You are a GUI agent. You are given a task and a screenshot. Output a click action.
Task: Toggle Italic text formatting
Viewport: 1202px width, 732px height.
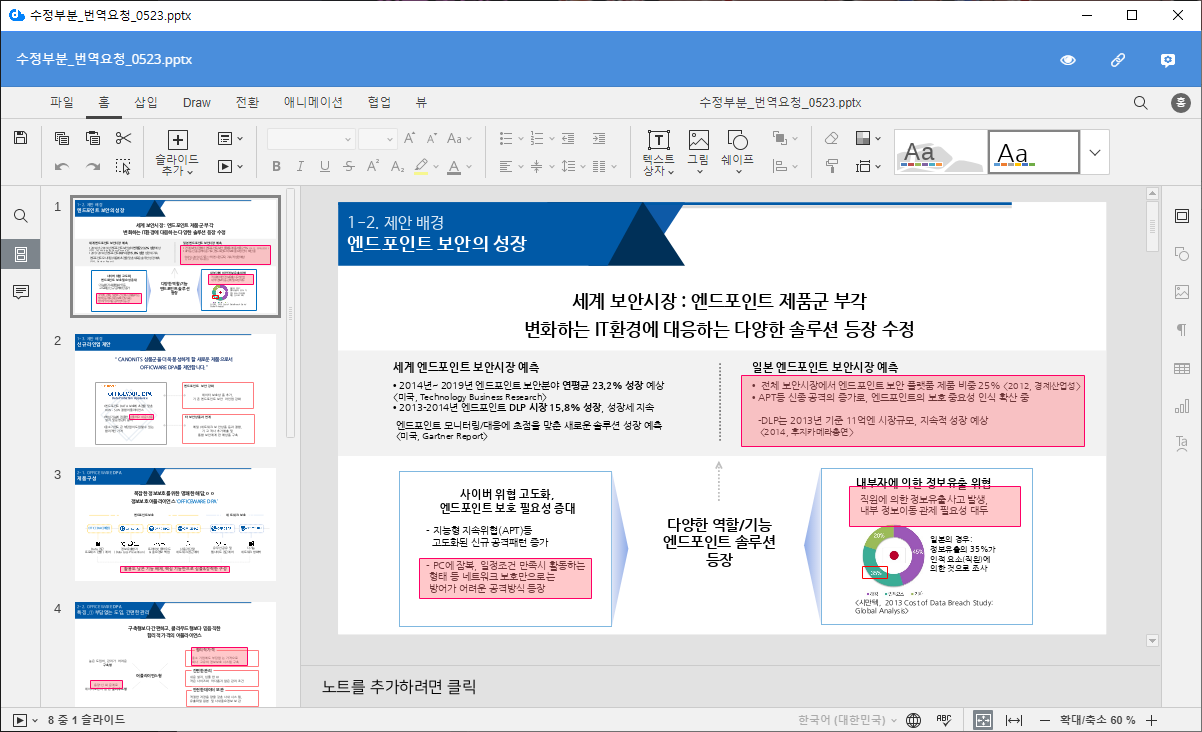[300, 166]
